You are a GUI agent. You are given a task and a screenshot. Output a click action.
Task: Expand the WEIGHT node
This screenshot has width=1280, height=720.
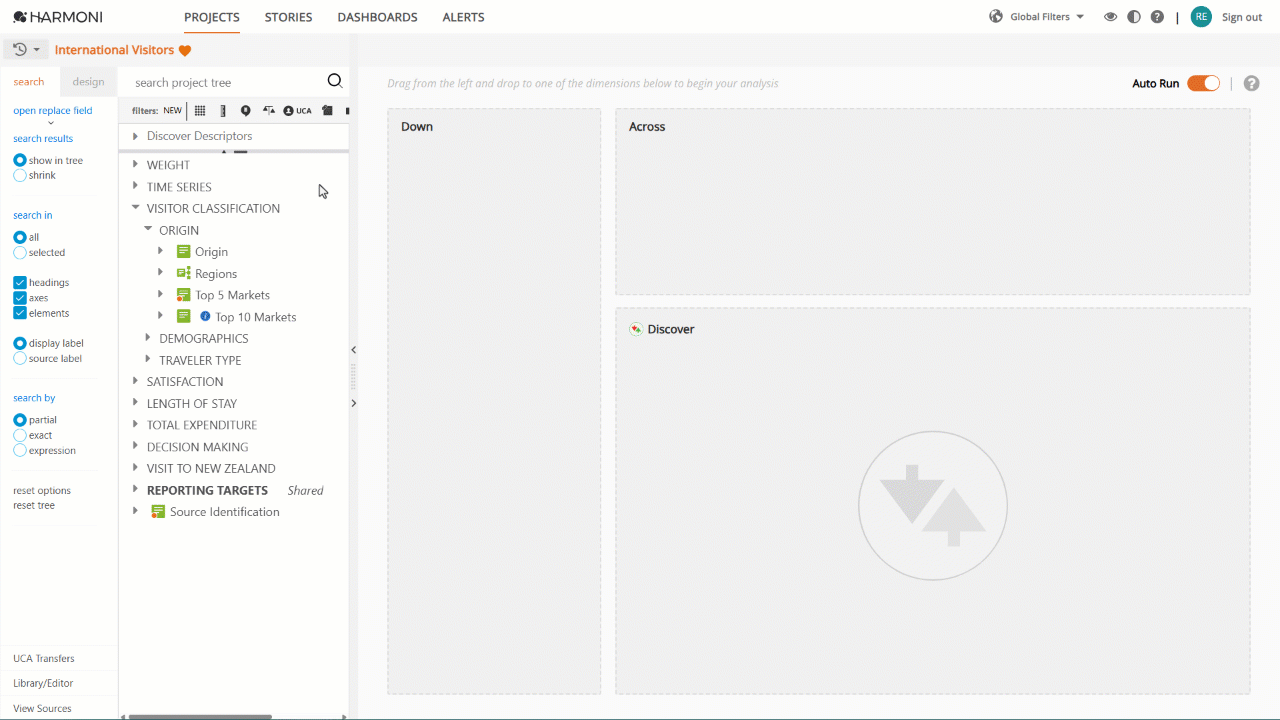tap(135, 164)
